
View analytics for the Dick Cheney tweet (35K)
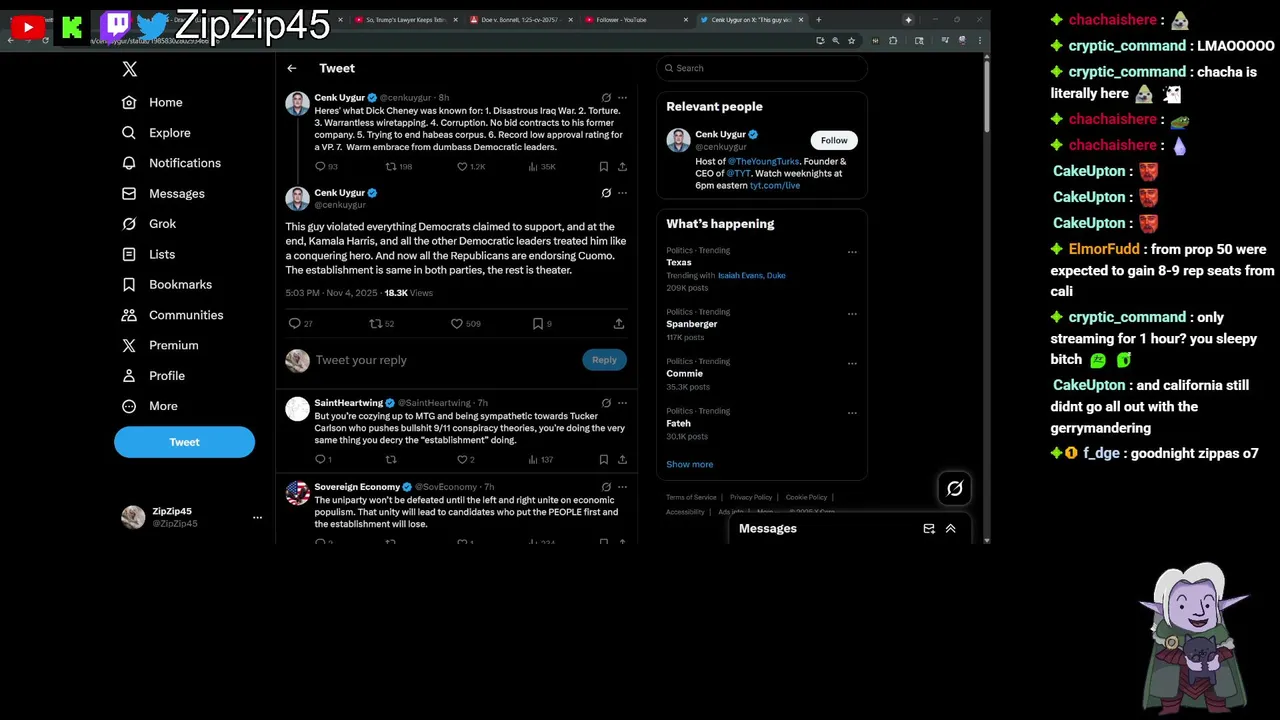(x=541, y=167)
